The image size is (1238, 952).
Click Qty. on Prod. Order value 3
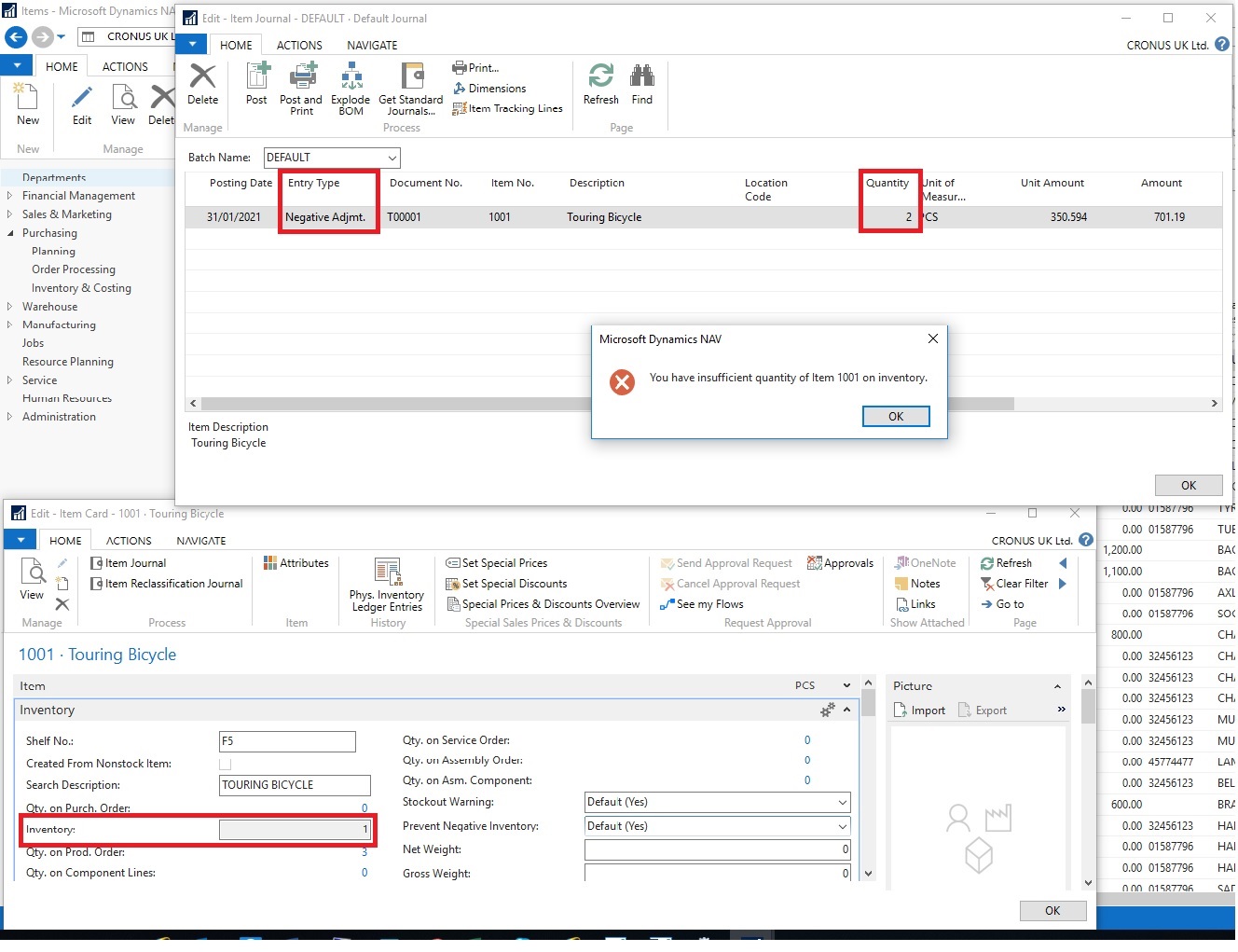365,852
